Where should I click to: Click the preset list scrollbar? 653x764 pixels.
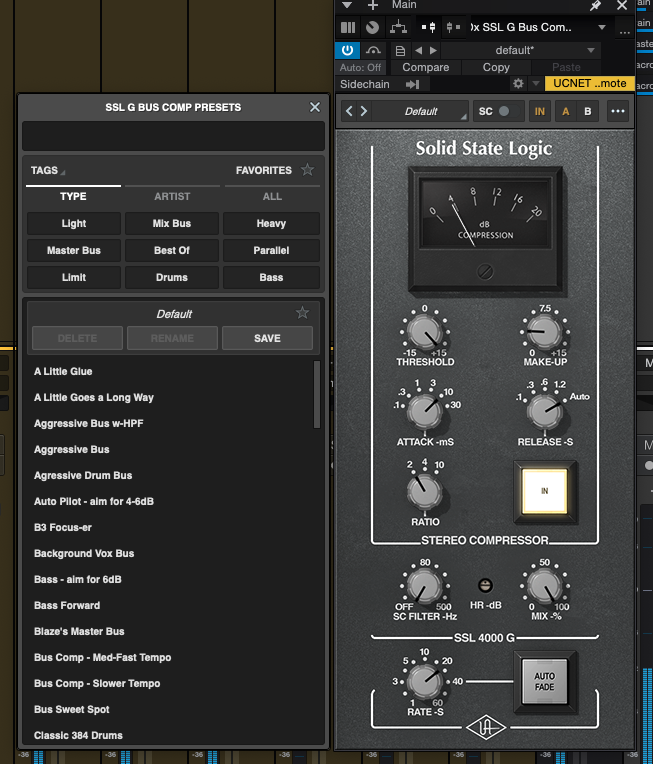tap(317, 394)
